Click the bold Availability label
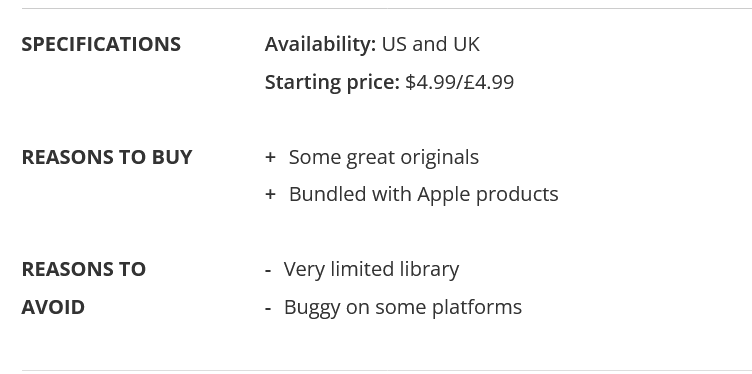This screenshot has width=752, height=374. click(x=320, y=45)
